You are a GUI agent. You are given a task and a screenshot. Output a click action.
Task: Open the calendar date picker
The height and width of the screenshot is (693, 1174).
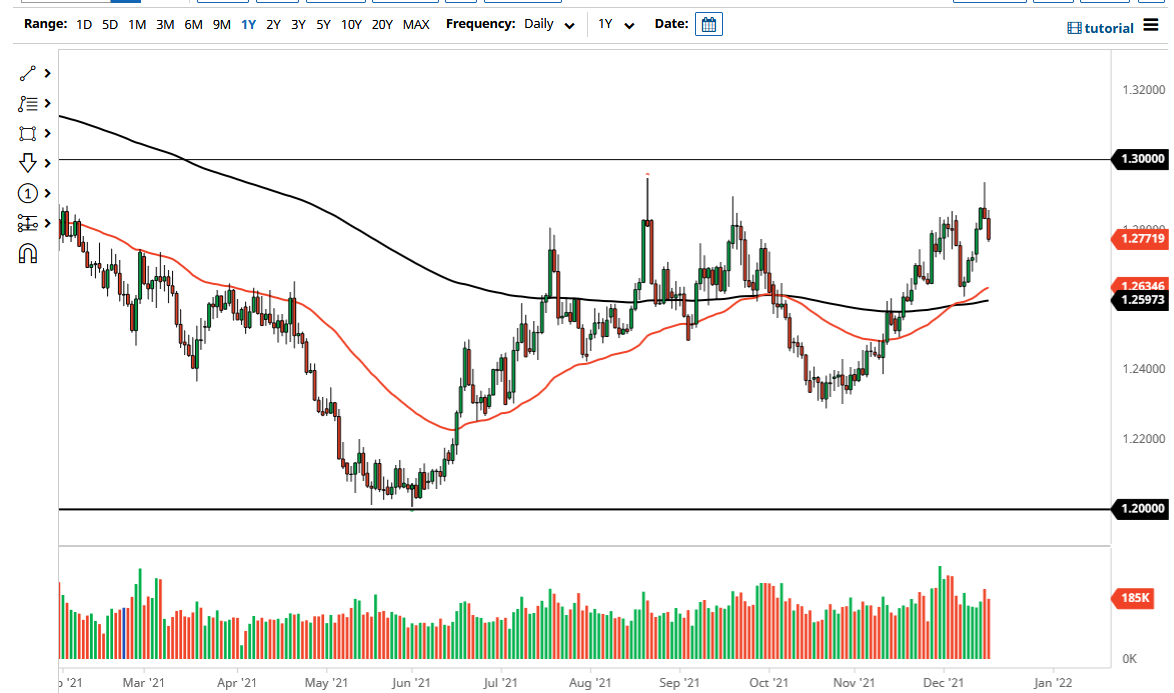pos(708,23)
